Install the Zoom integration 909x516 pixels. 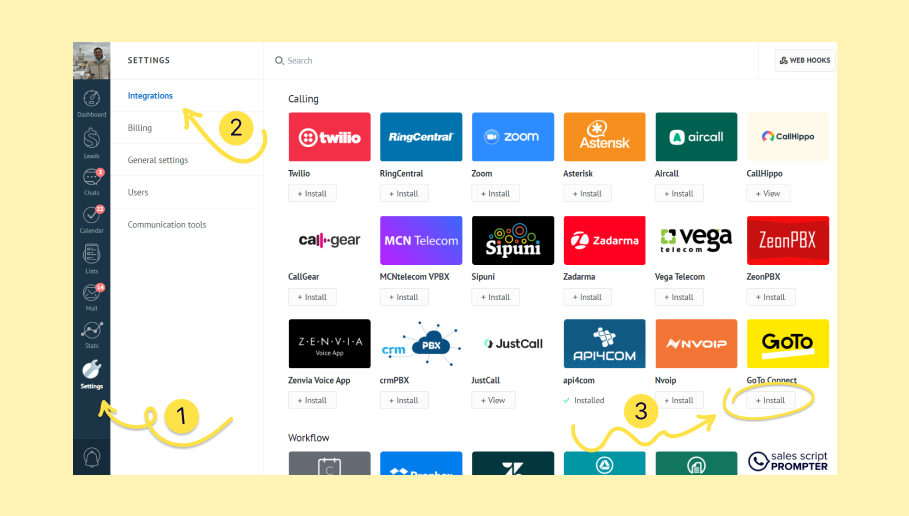[496, 194]
